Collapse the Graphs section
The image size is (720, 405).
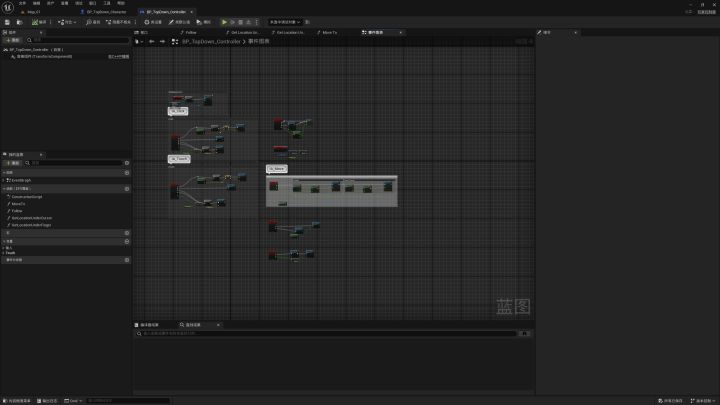[x=4, y=173]
